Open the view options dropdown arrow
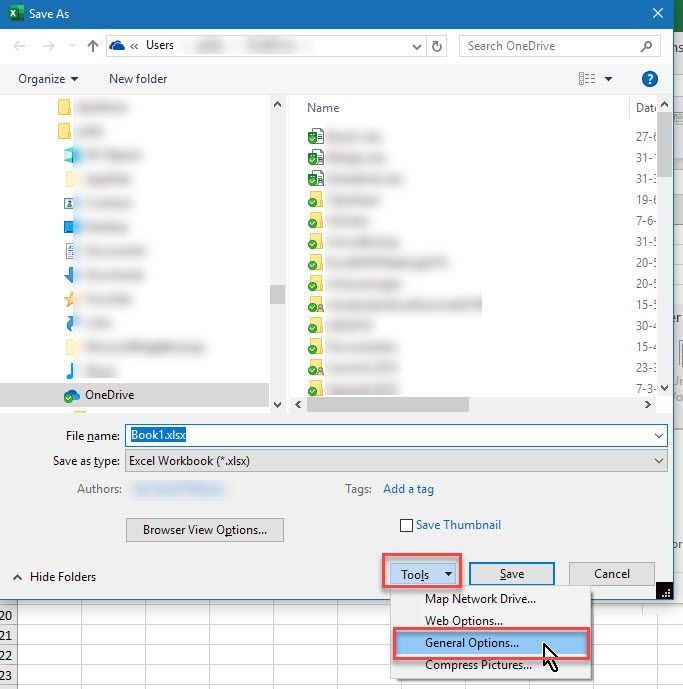Image resolution: width=683 pixels, height=689 pixels. click(609, 79)
